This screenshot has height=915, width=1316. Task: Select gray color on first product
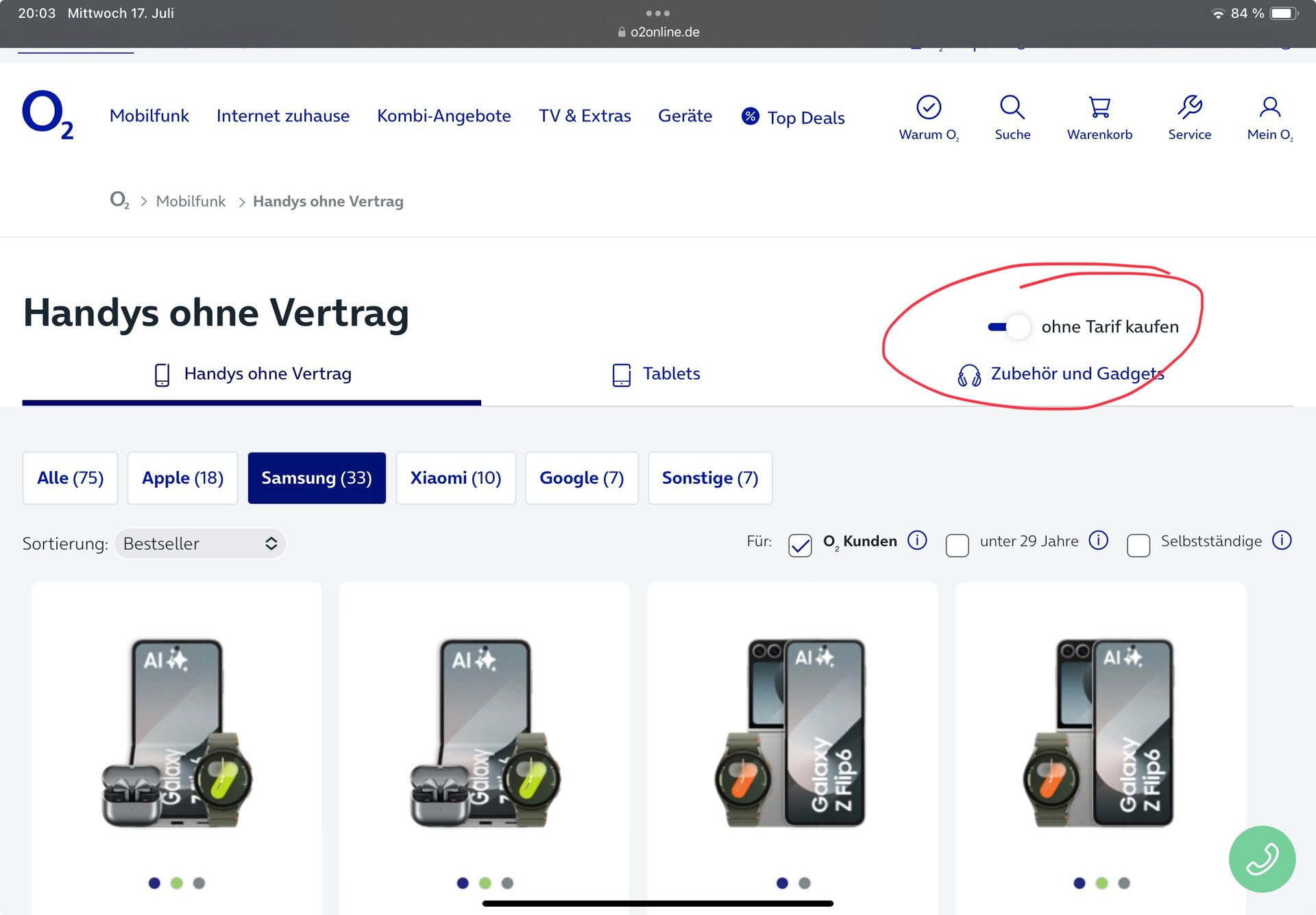(x=199, y=883)
